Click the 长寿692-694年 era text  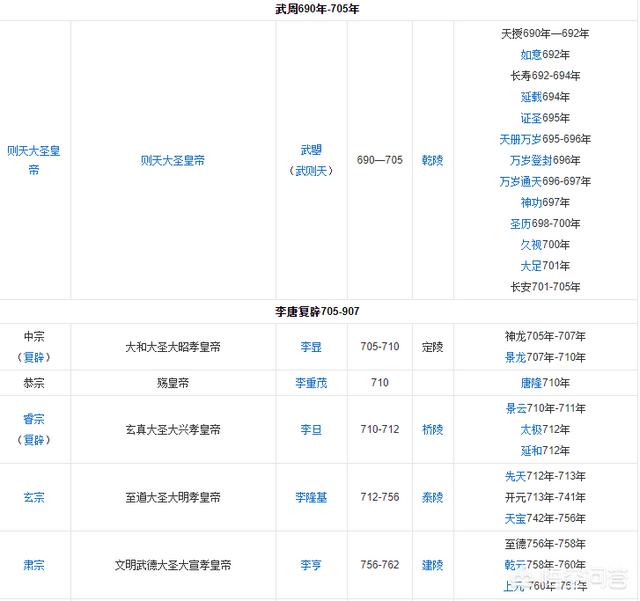[545, 76]
